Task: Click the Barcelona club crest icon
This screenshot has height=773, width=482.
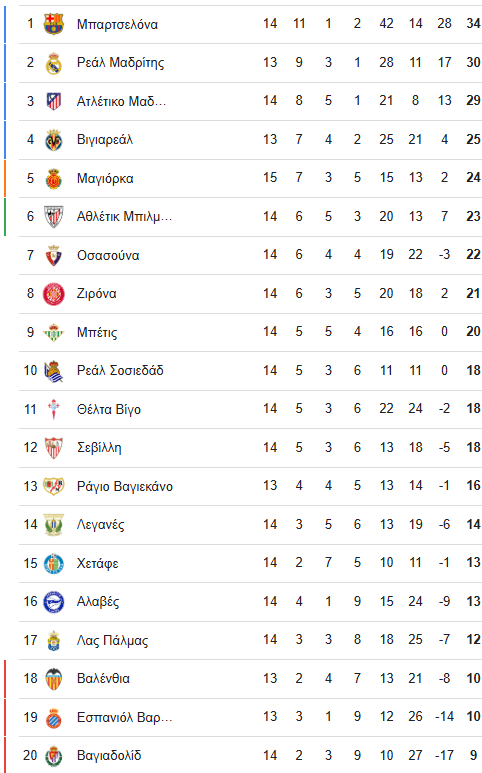Action: [x=54, y=24]
